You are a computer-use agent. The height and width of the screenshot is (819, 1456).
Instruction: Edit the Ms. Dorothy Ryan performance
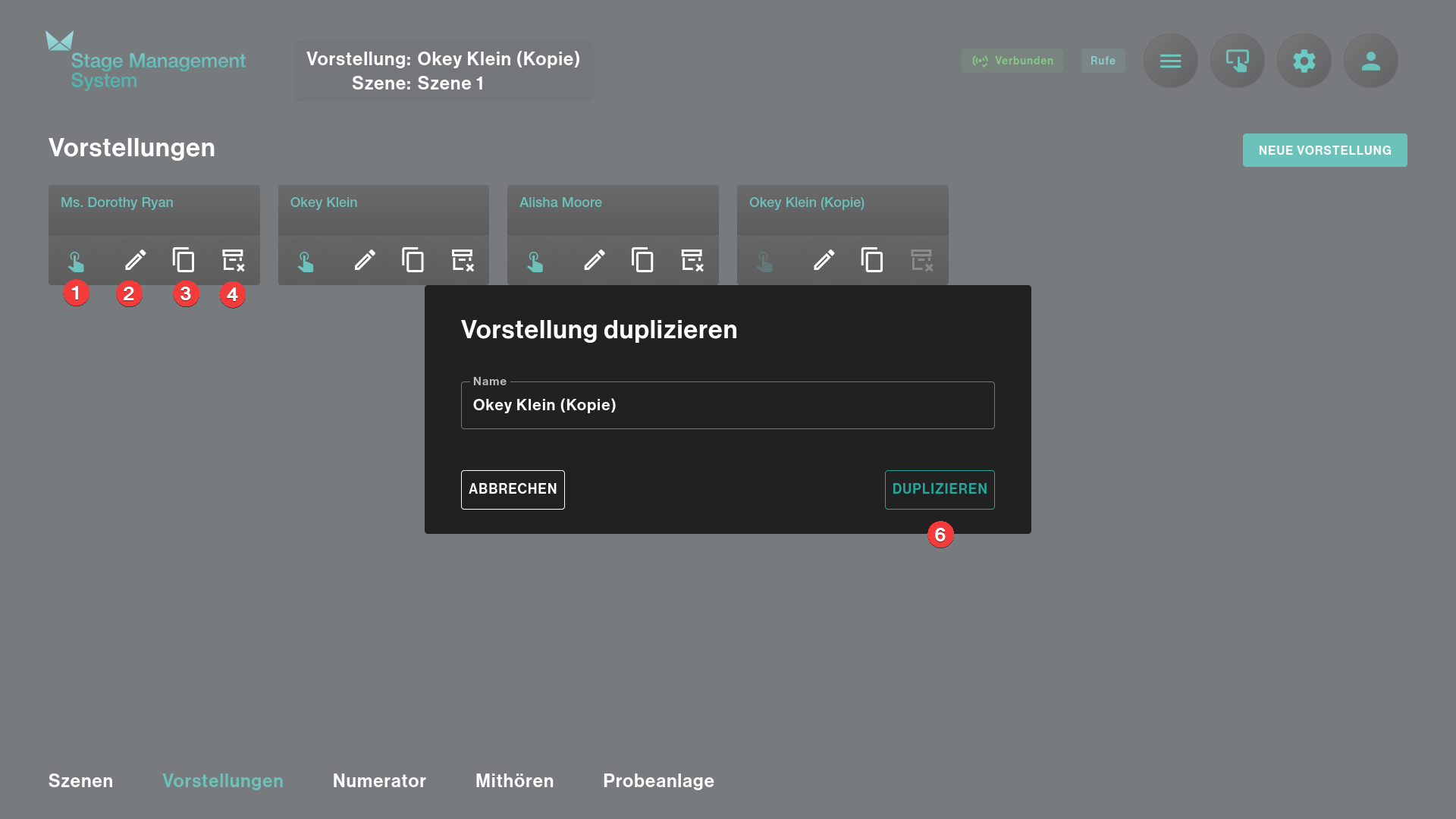(135, 260)
